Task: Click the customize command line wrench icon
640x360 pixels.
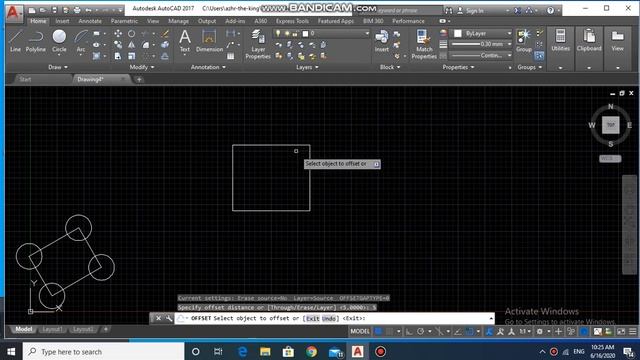Action: point(169,318)
